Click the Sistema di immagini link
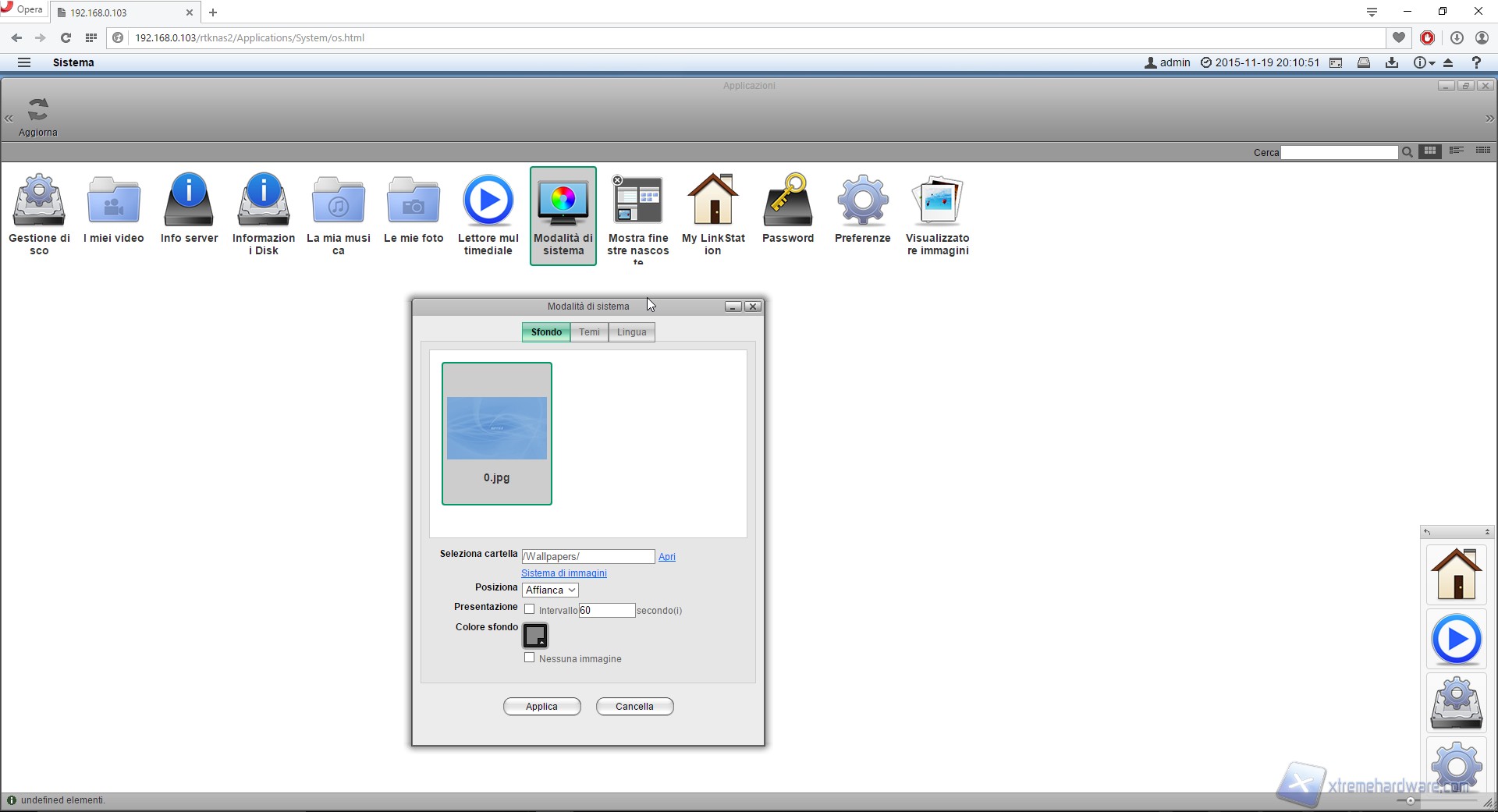Viewport: 1498px width, 812px height. (x=563, y=573)
